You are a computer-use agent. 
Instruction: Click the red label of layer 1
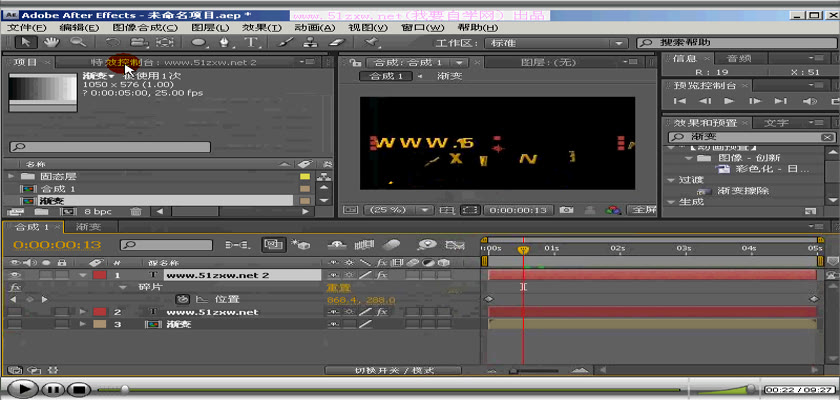tap(100, 275)
